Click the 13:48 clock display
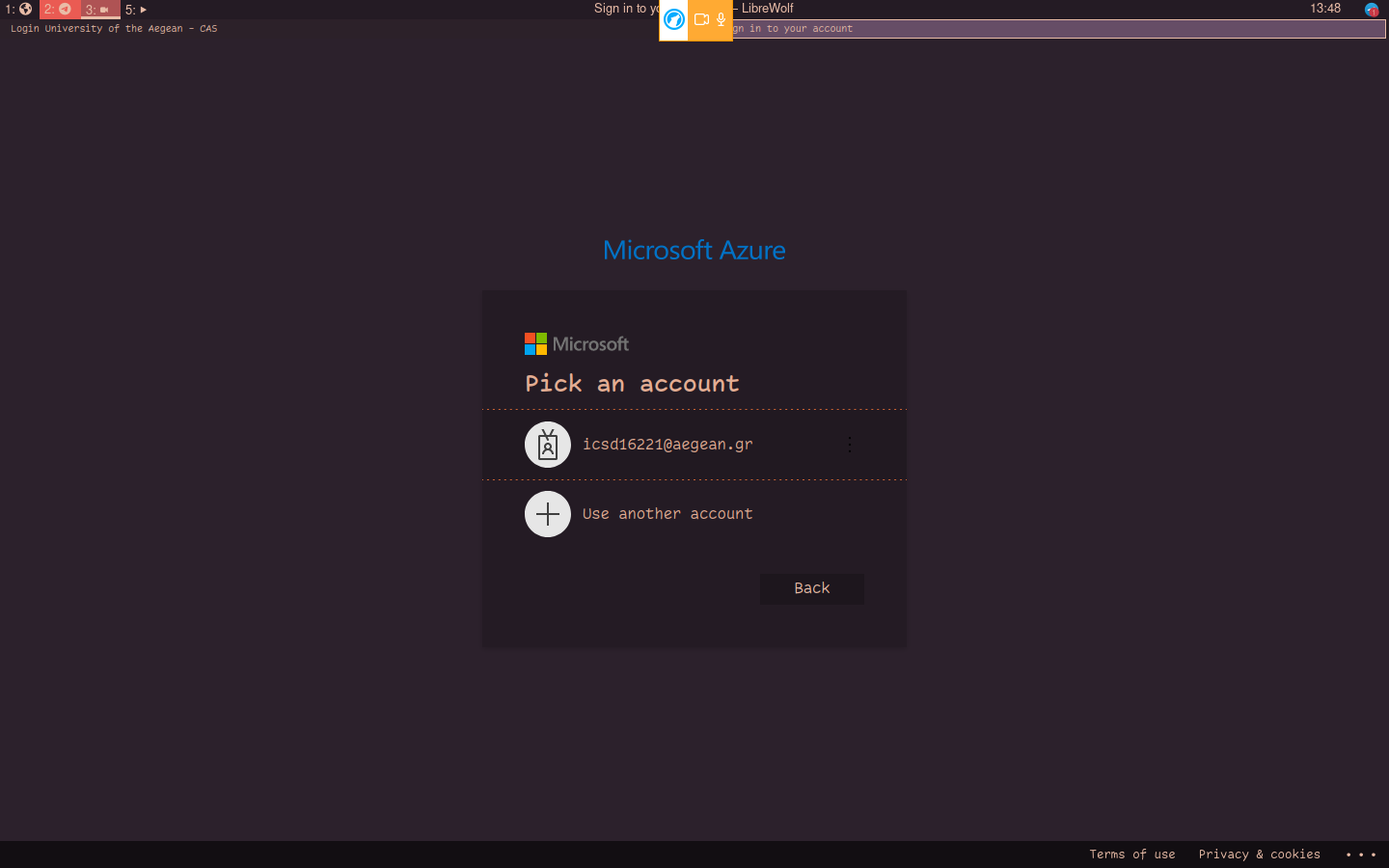This screenshot has height=868, width=1389. point(1325,9)
